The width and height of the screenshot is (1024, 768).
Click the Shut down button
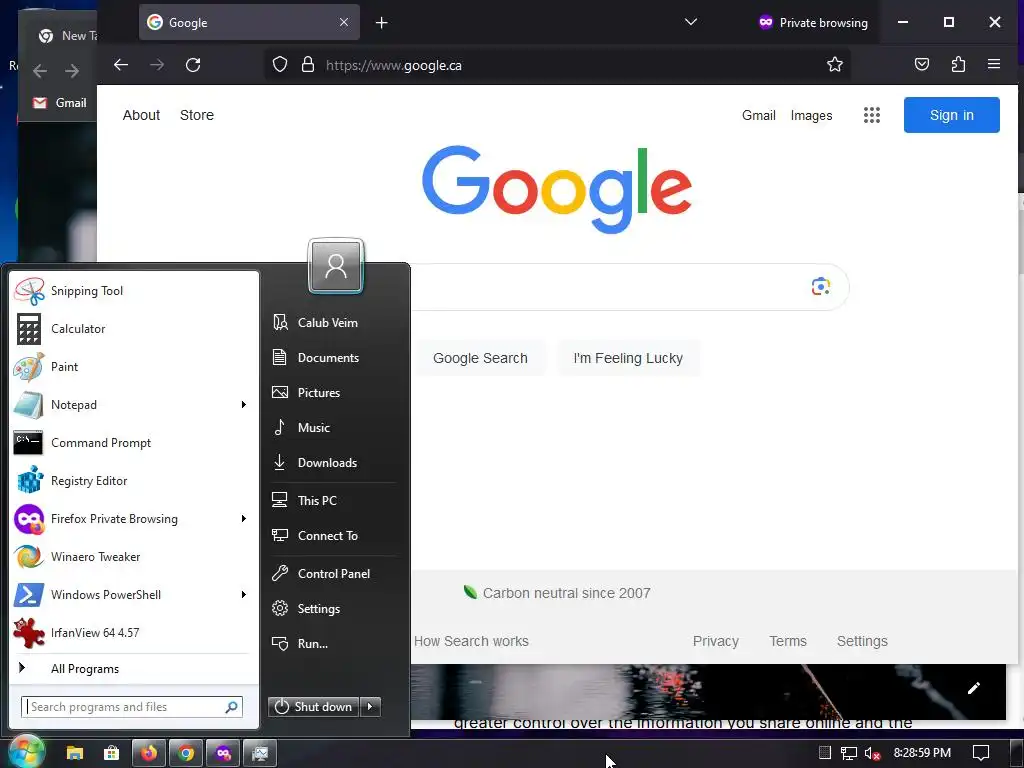pyautogui.click(x=313, y=707)
